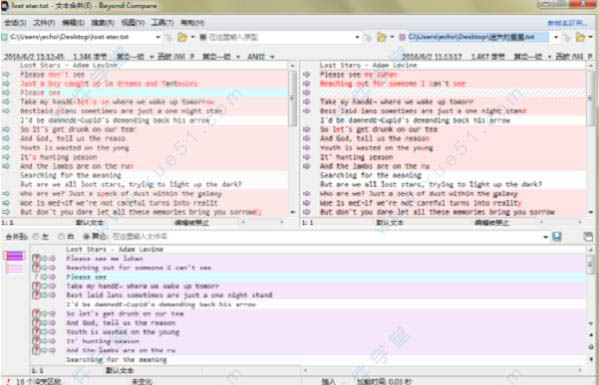Viewport: 599px width, 385px height.
Task: Select the 左 (left) merge-to radio button
Action: pos(36,237)
